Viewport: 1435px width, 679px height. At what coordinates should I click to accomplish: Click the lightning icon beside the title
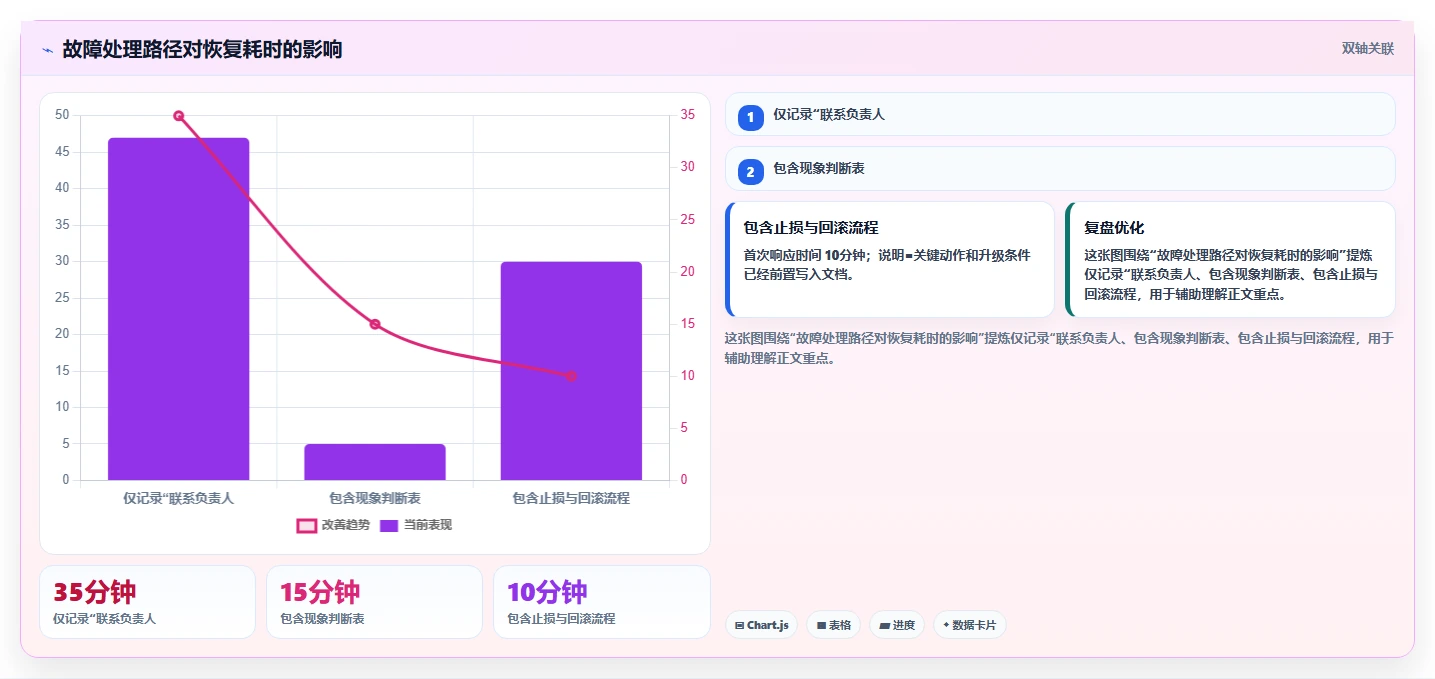[47, 49]
